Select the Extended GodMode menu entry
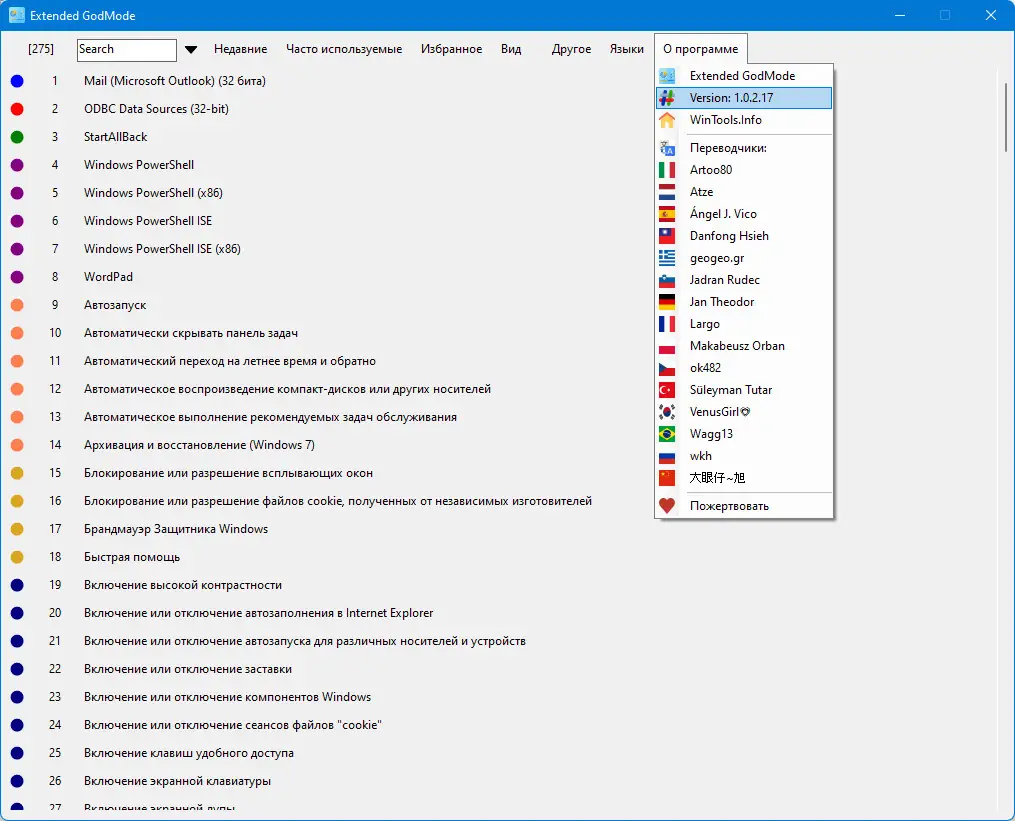 [x=744, y=76]
